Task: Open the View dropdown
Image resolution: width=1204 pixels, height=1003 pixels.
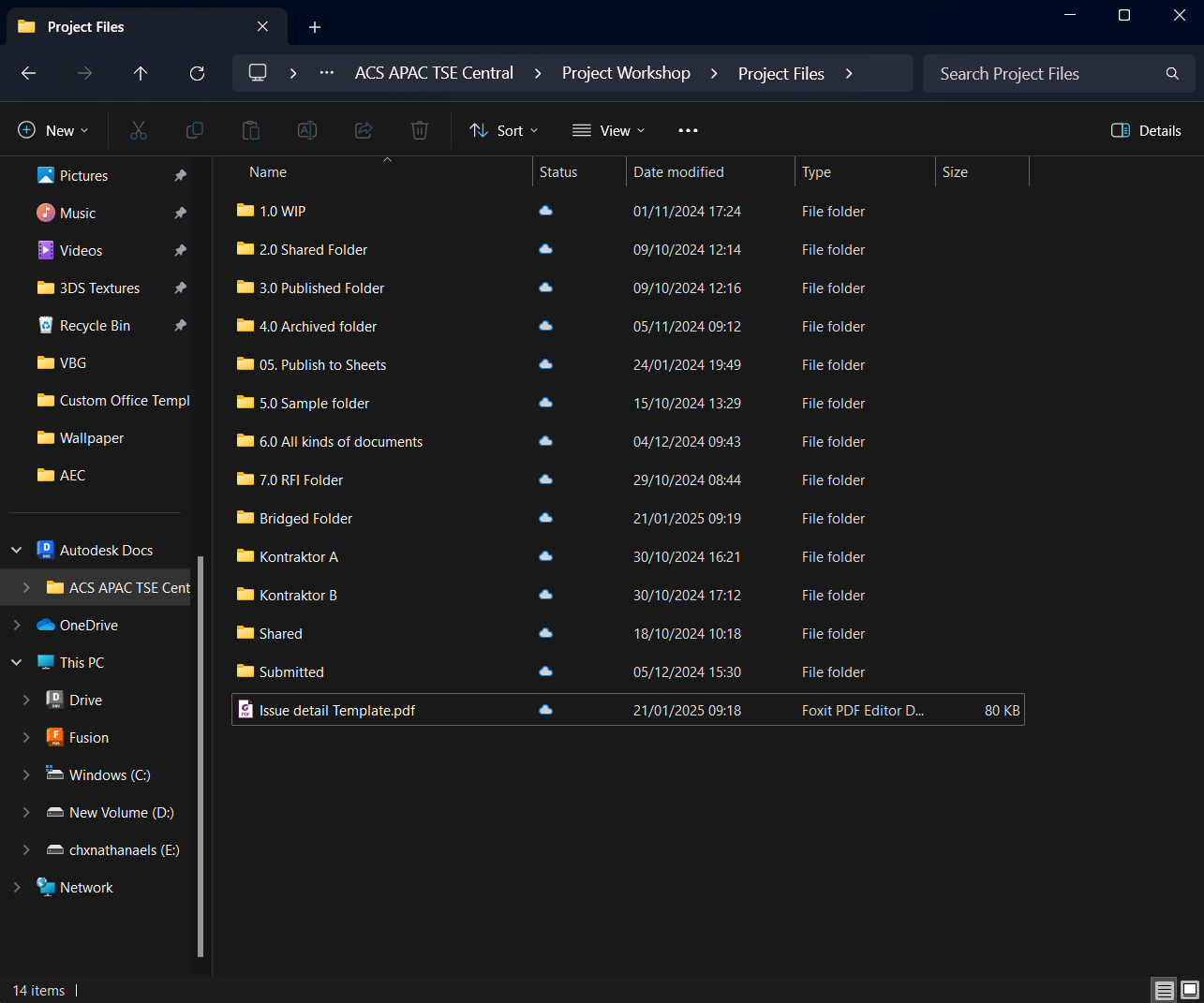Action: [x=608, y=130]
